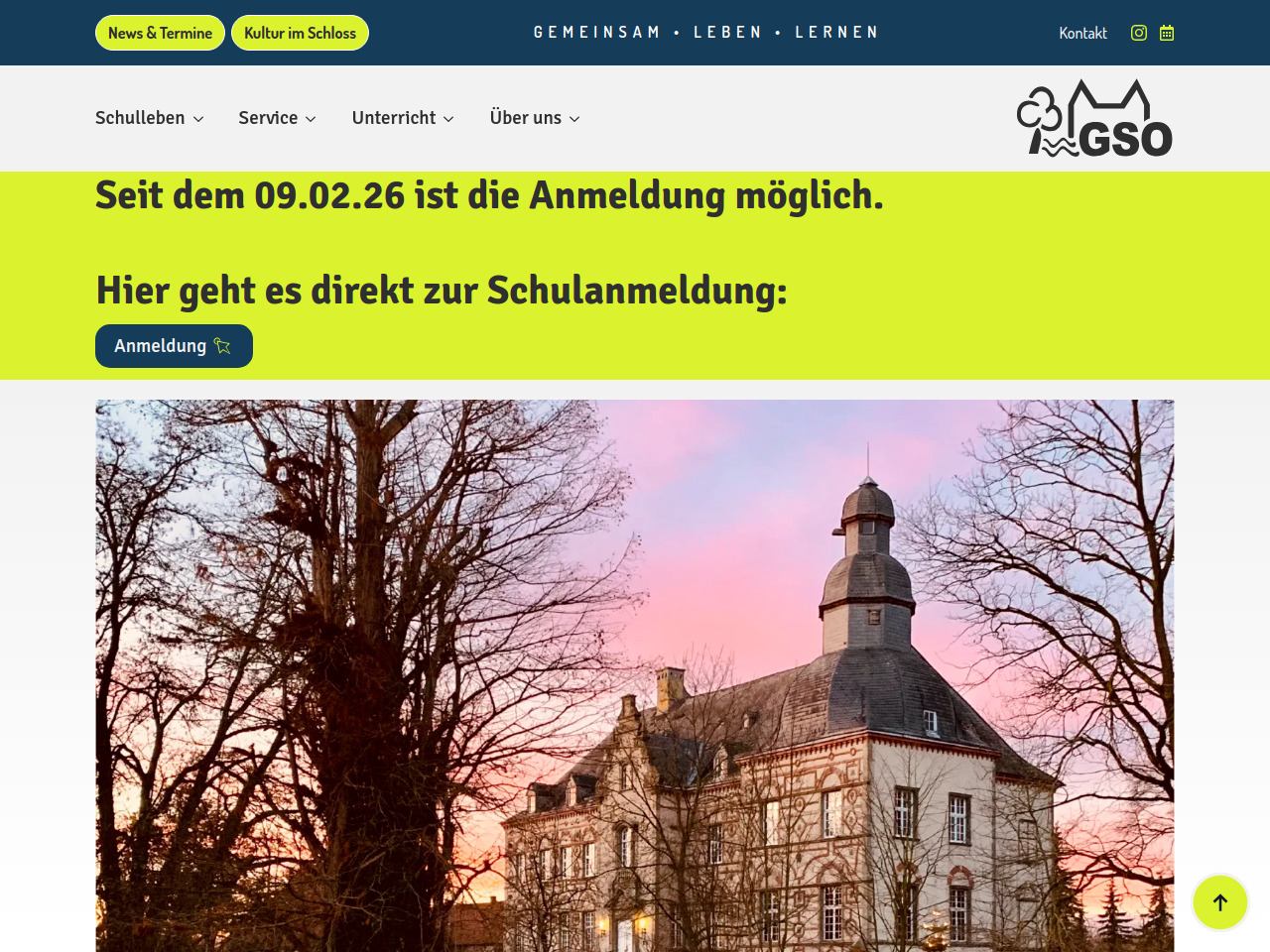Expand the Service chevron arrow
This screenshot has height=952, width=1270.
pos(311,119)
